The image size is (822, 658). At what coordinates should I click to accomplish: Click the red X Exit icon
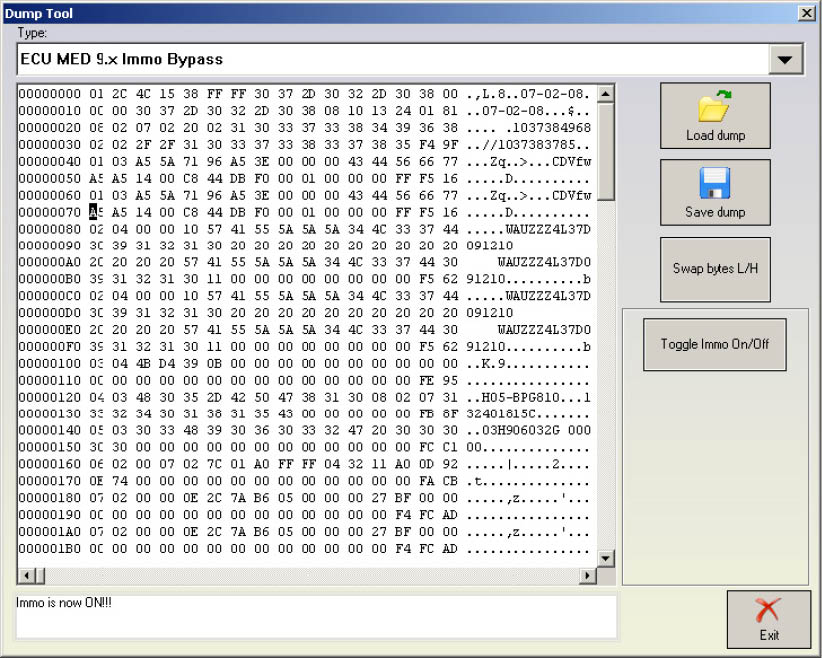click(768, 611)
